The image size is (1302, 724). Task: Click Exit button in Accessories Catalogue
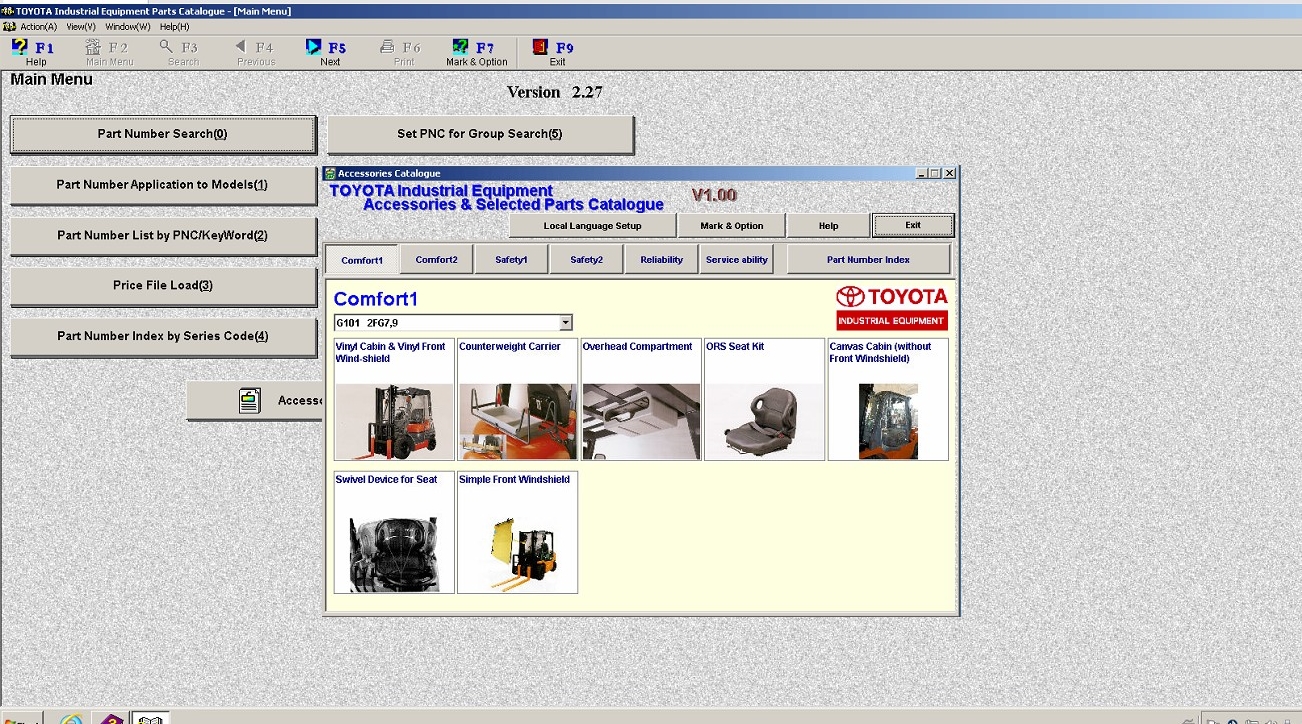tap(913, 226)
